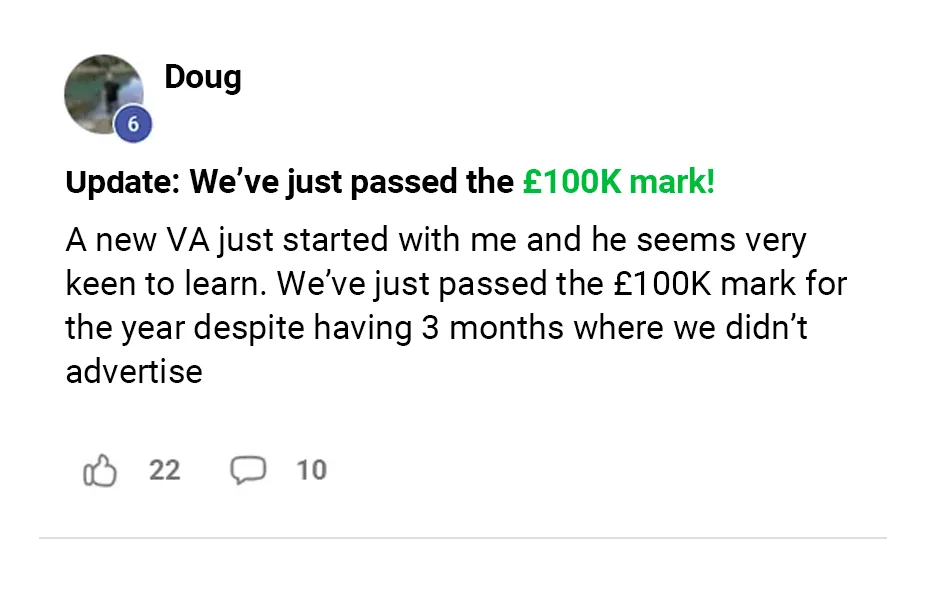The image size is (925, 607).
Task: Open comments via speech bubble icon
Action: click(x=248, y=470)
